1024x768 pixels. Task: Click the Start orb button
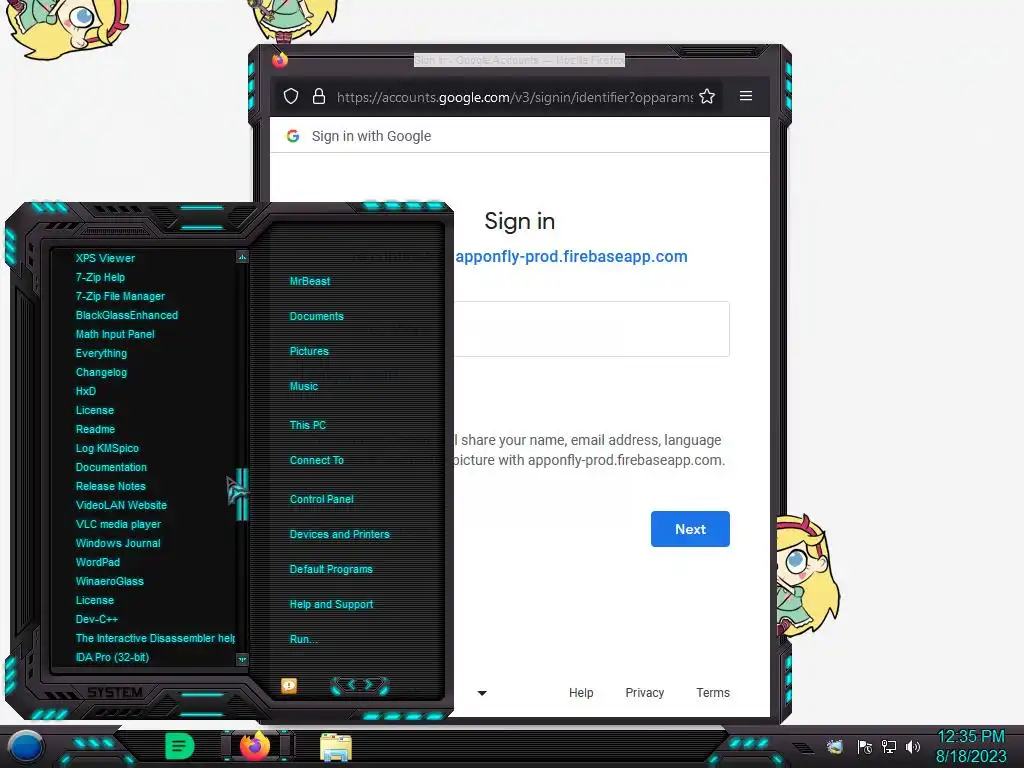pyautogui.click(x=25, y=747)
